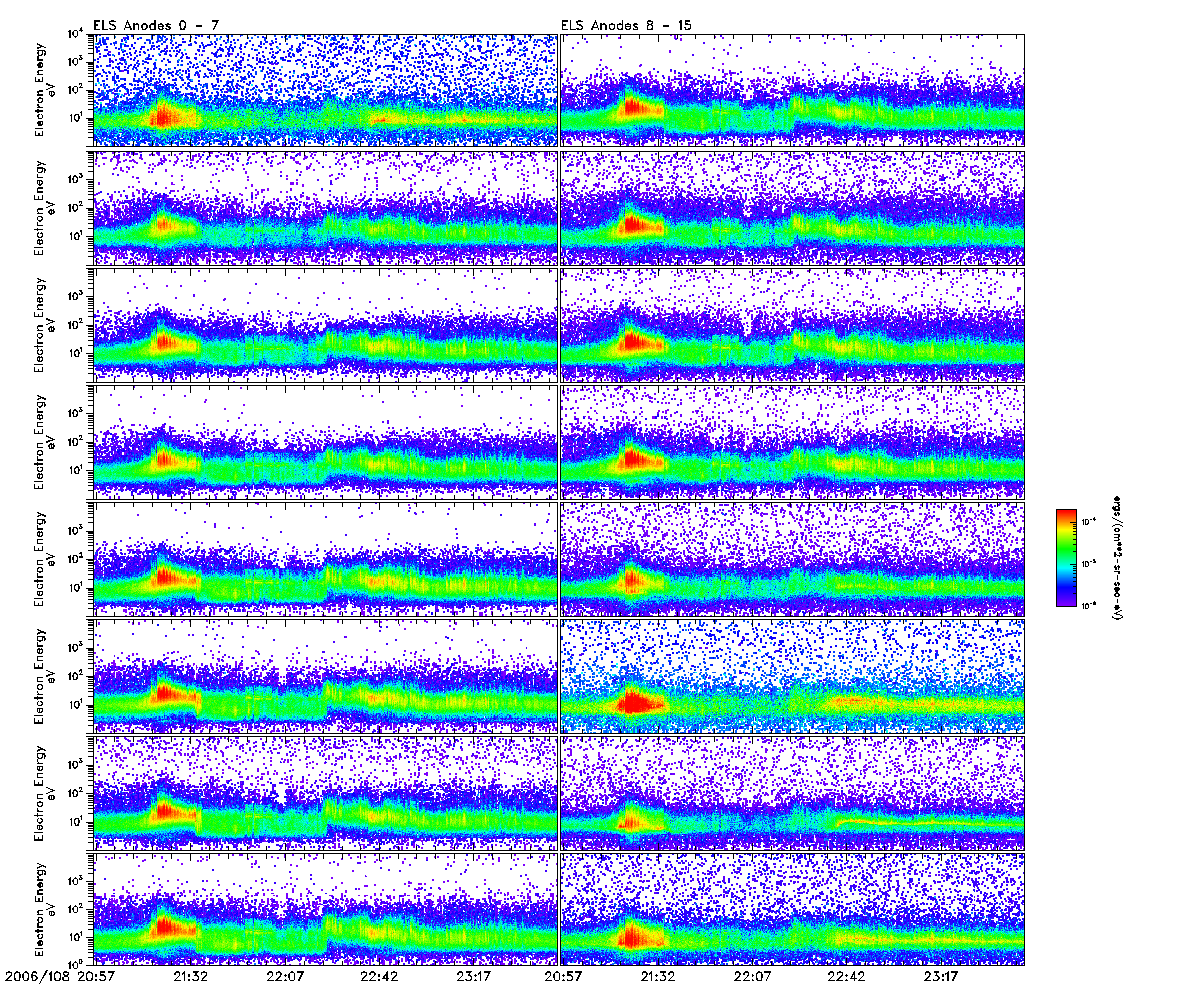This screenshot has height=1000, width=1200.
Task: Select the third spectrogram panel under Anodes 0-7
Action: tap(325, 324)
